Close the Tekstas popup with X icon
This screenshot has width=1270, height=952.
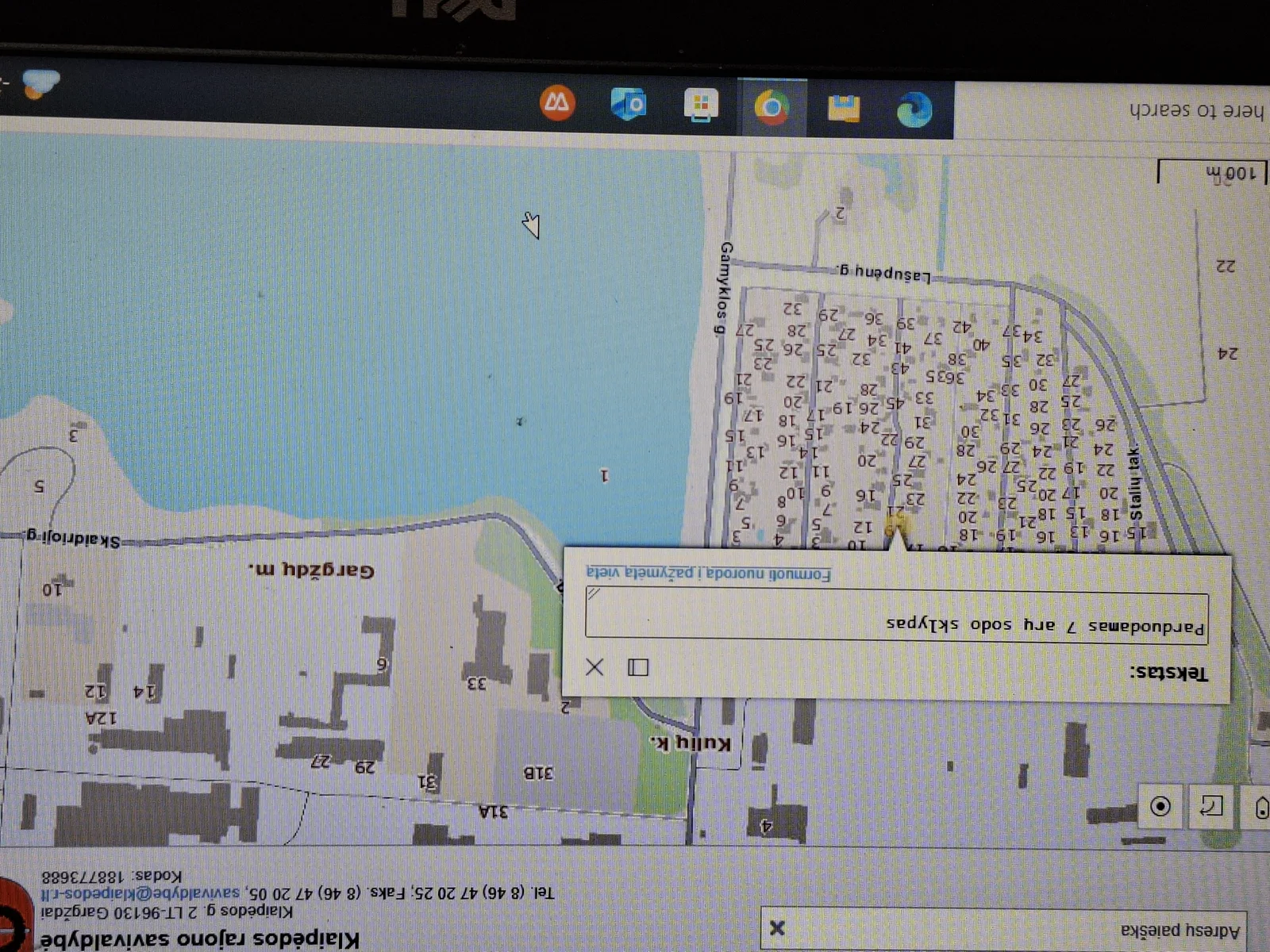[x=594, y=667]
